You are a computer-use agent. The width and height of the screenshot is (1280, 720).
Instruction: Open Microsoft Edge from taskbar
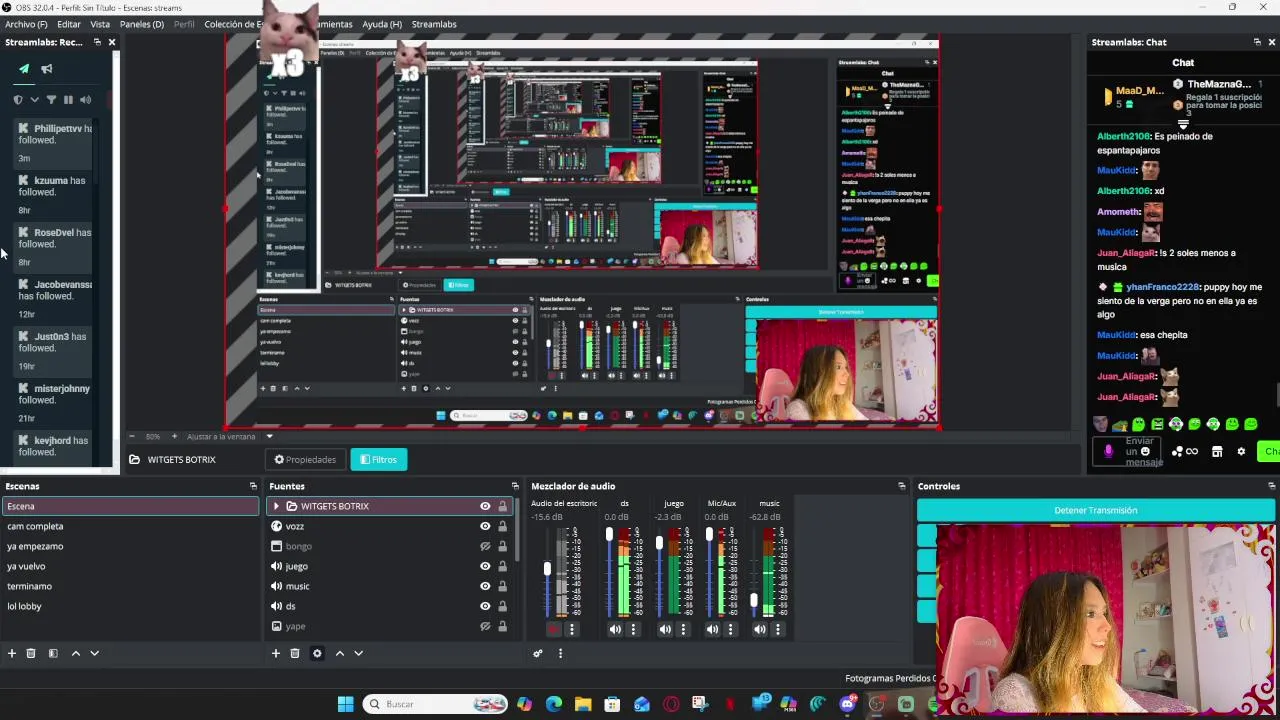click(554, 704)
